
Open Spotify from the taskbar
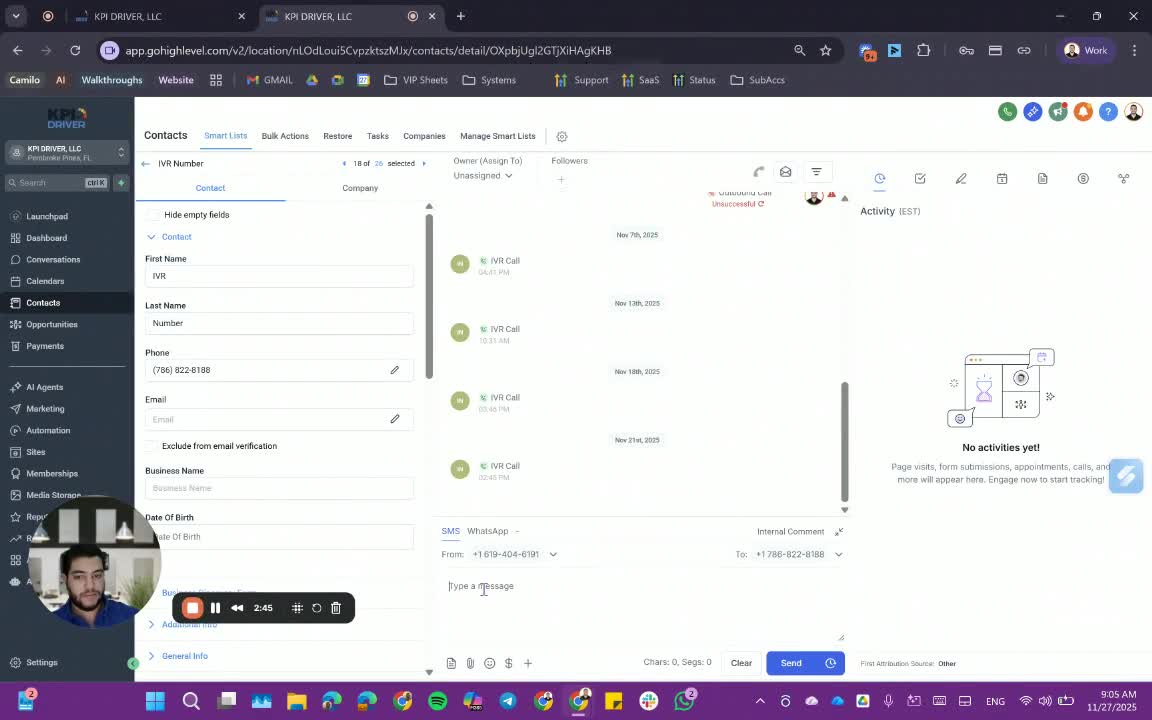437,701
